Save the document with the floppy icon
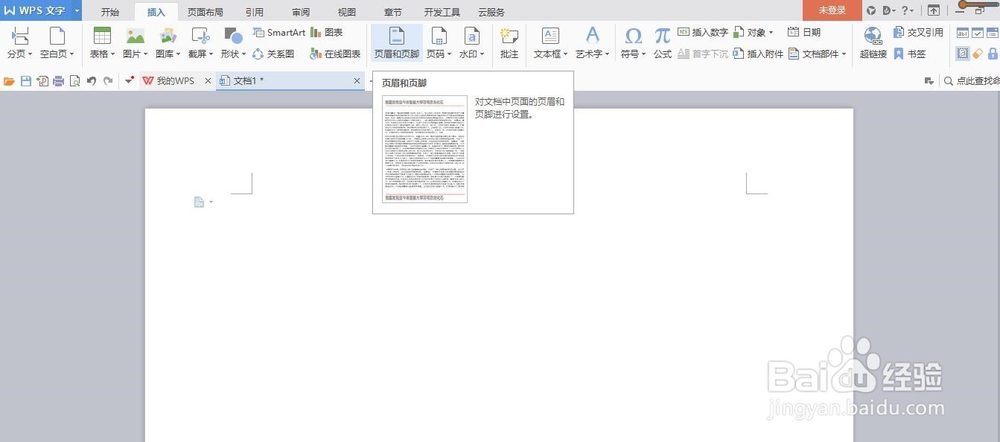Screen dimensions: 1000x442 point(26,81)
